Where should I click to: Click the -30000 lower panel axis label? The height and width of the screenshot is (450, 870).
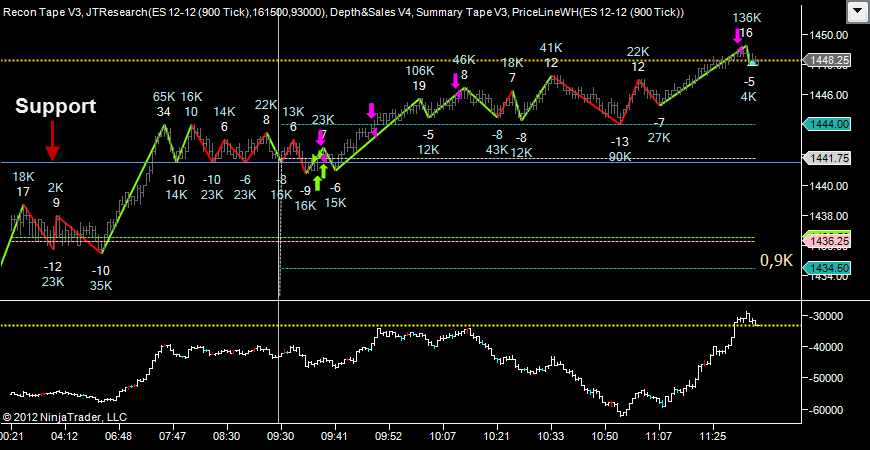[827, 316]
